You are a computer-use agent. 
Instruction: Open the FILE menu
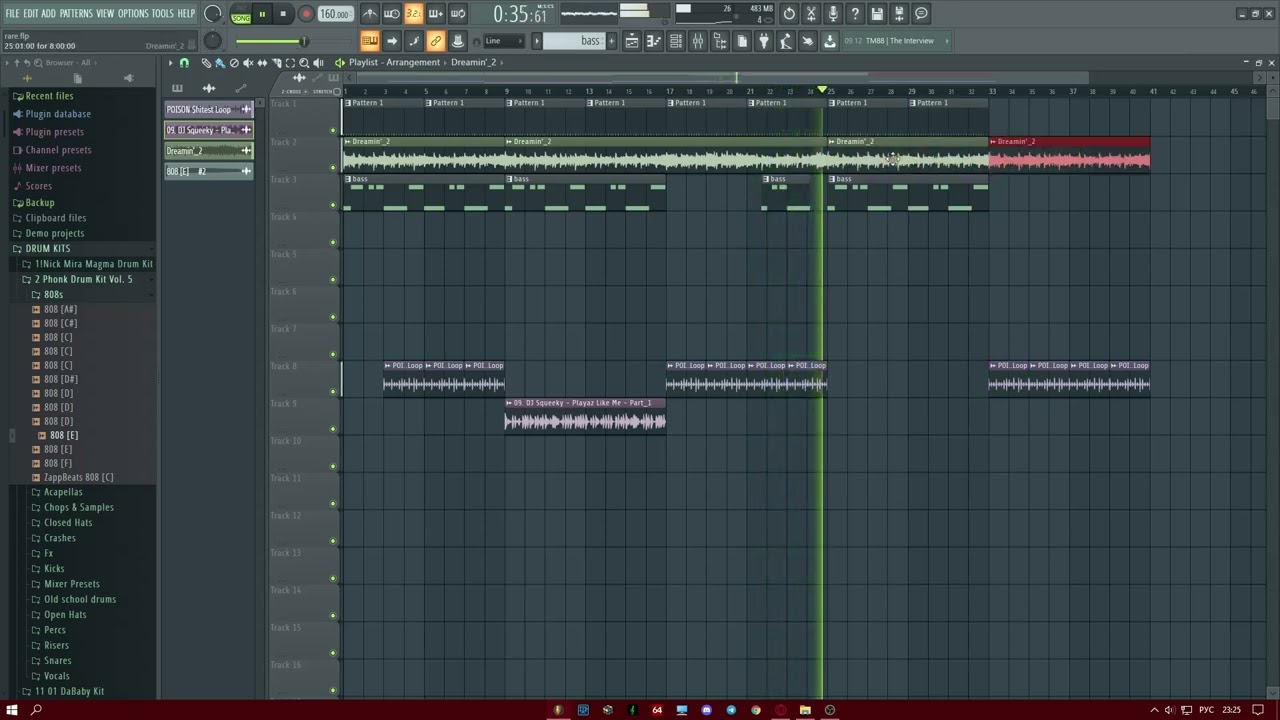point(12,14)
